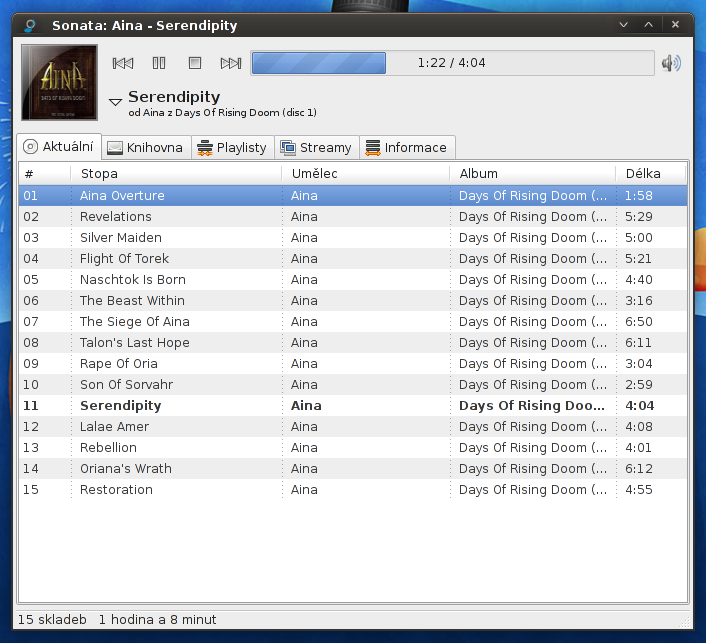Select the track Aina Overture
Image resolution: width=706 pixels, height=643 pixels.
pos(353,196)
